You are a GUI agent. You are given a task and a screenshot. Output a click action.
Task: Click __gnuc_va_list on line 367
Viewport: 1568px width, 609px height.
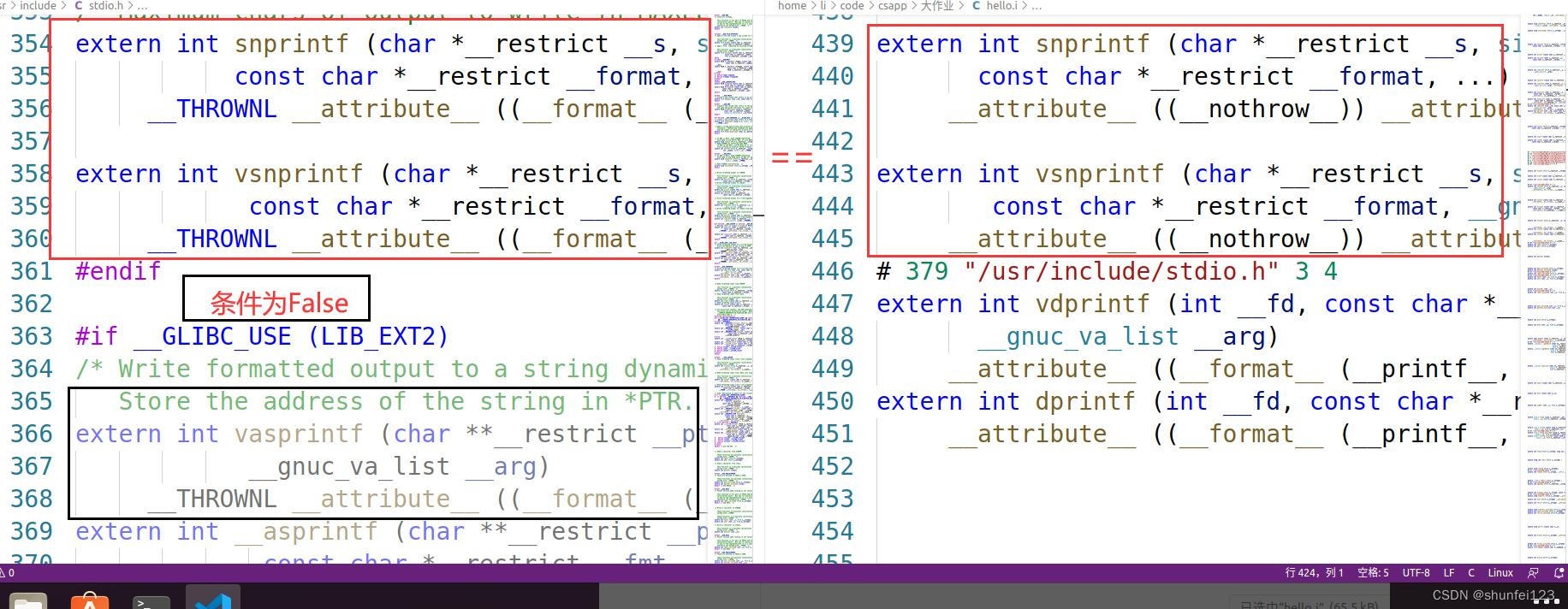(349, 467)
